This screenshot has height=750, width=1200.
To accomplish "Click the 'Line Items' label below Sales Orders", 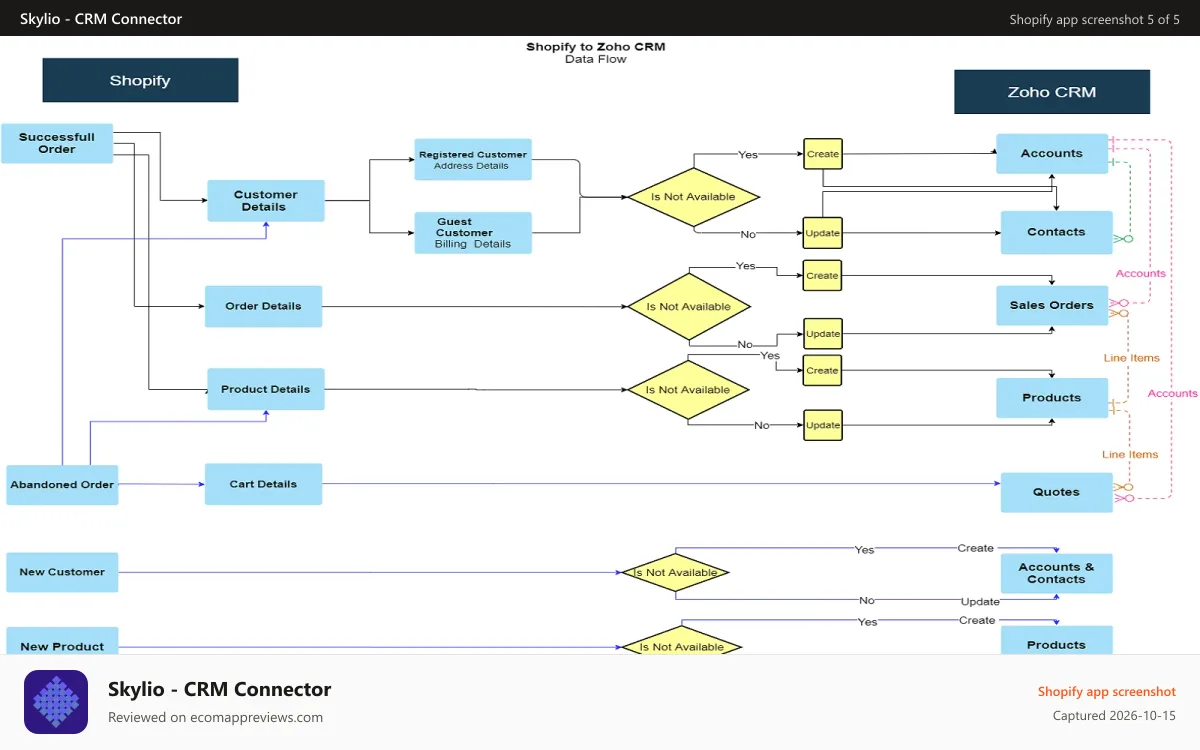I will (x=1132, y=358).
